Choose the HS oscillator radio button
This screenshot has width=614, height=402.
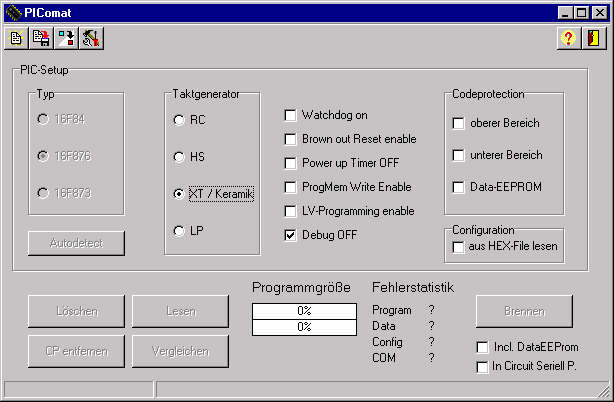coord(179,157)
